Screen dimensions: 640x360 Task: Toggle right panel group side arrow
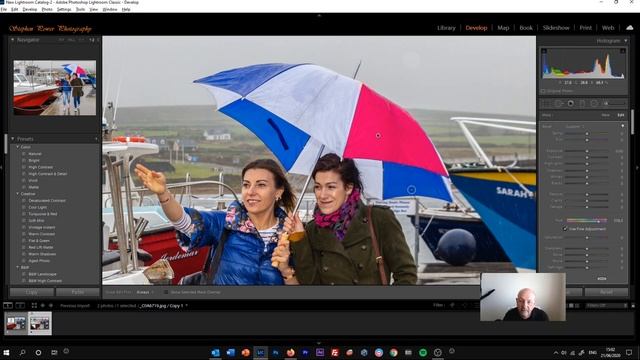[638, 167]
